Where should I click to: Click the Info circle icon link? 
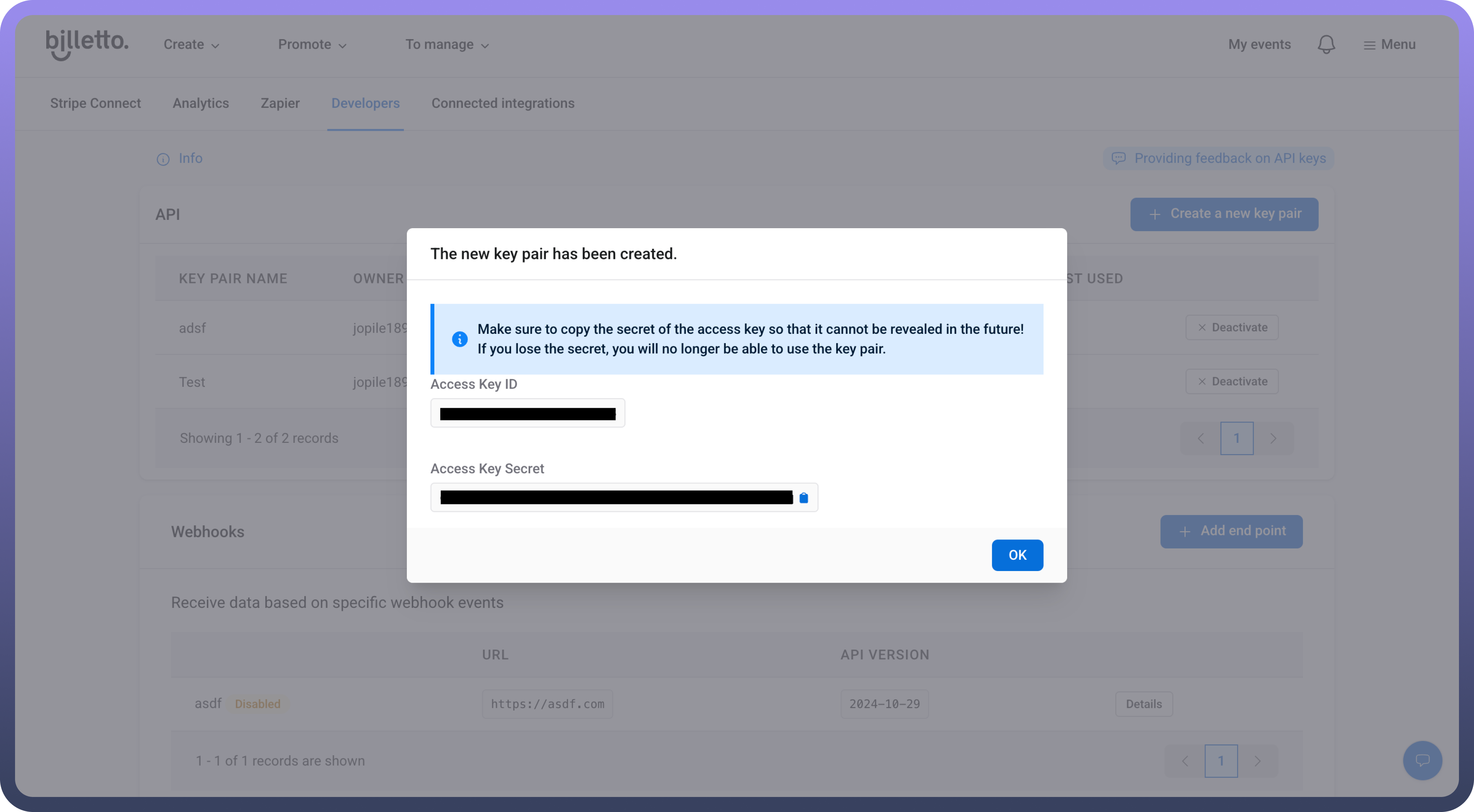click(163, 159)
